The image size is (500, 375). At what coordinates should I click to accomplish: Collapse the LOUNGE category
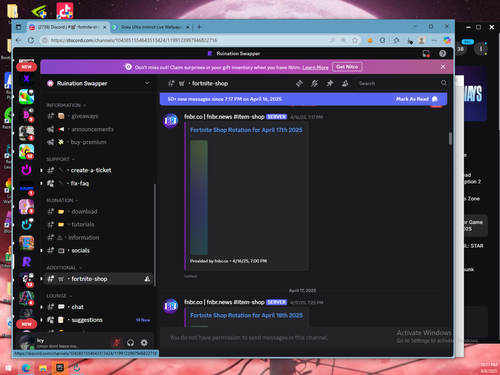59,296
